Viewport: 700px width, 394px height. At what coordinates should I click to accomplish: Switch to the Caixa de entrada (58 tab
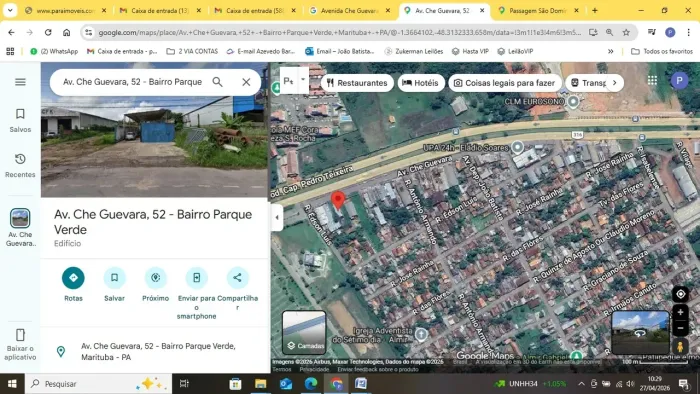[x=255, y=10]
